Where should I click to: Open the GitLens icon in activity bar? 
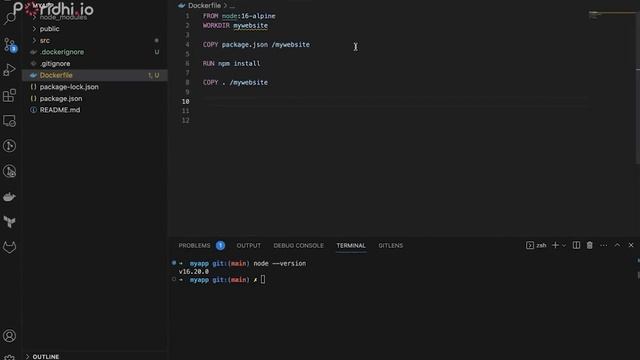9,146
